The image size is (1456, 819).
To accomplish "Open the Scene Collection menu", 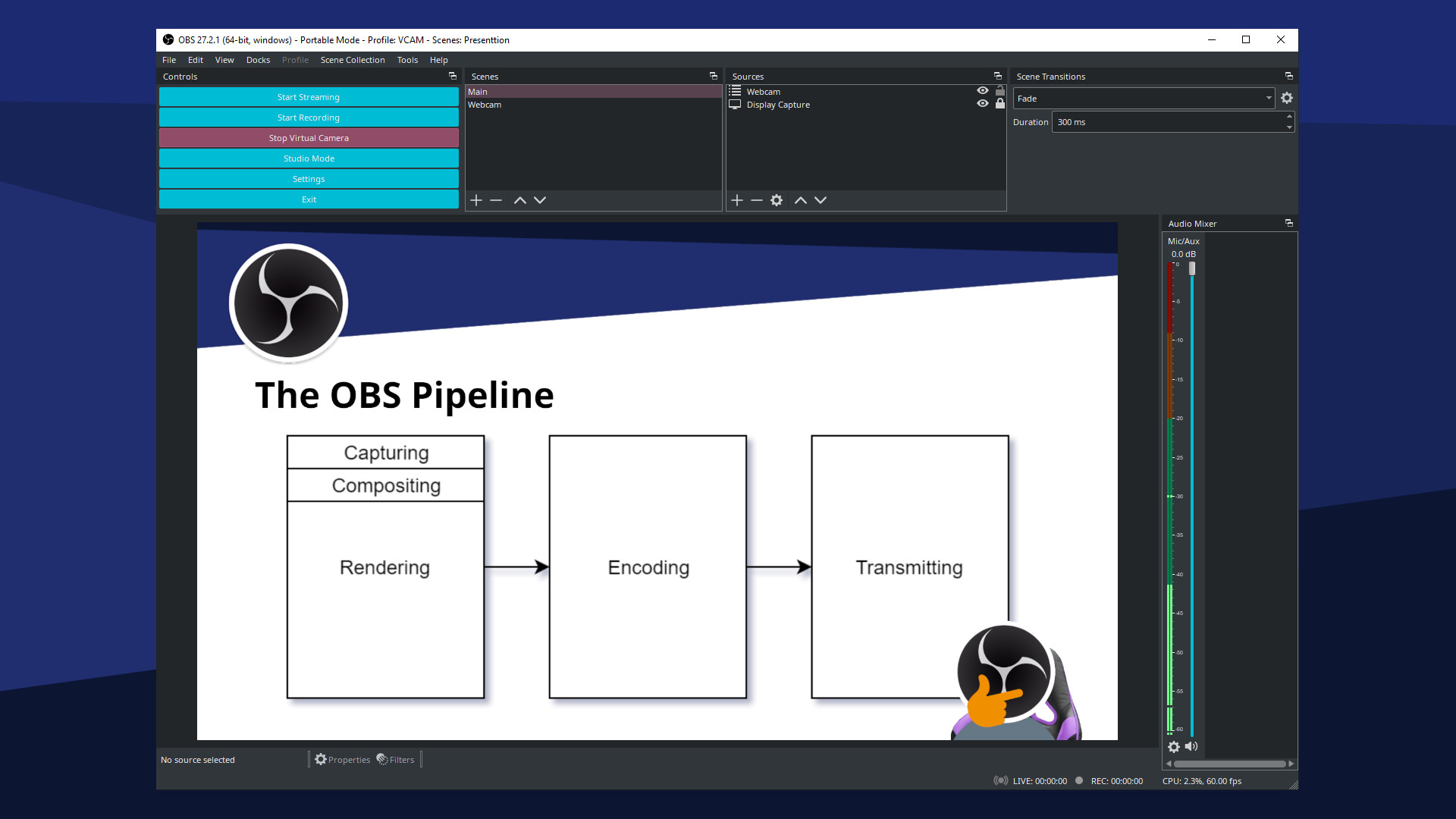I will 353,60.
